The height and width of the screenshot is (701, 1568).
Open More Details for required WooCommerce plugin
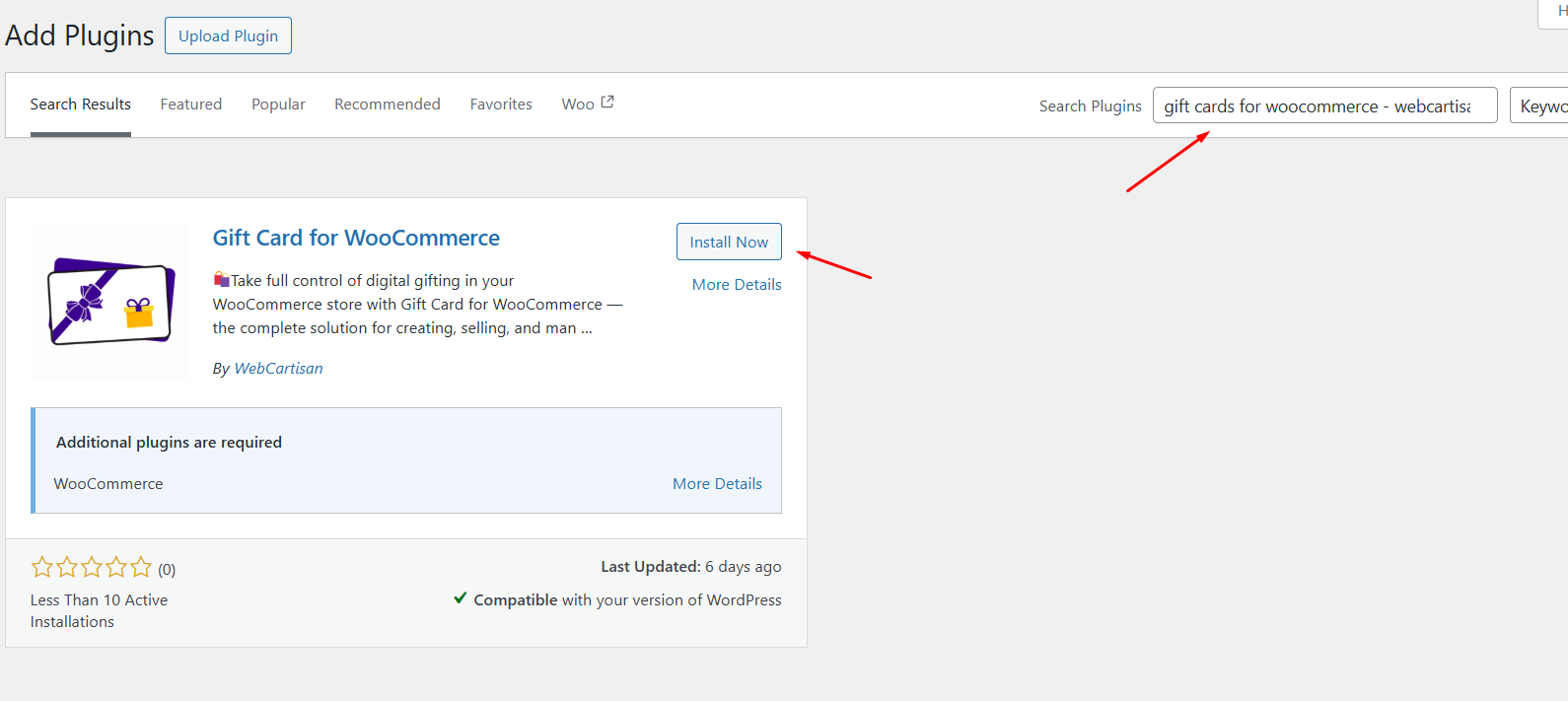coord(717,484)
